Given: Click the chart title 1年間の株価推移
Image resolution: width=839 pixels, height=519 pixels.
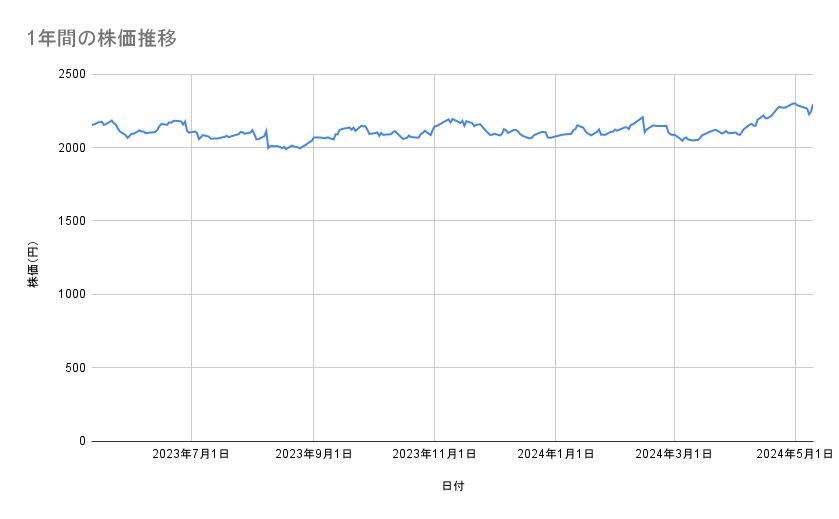Looking at the screenshot, I should click(x=105, y=38).
